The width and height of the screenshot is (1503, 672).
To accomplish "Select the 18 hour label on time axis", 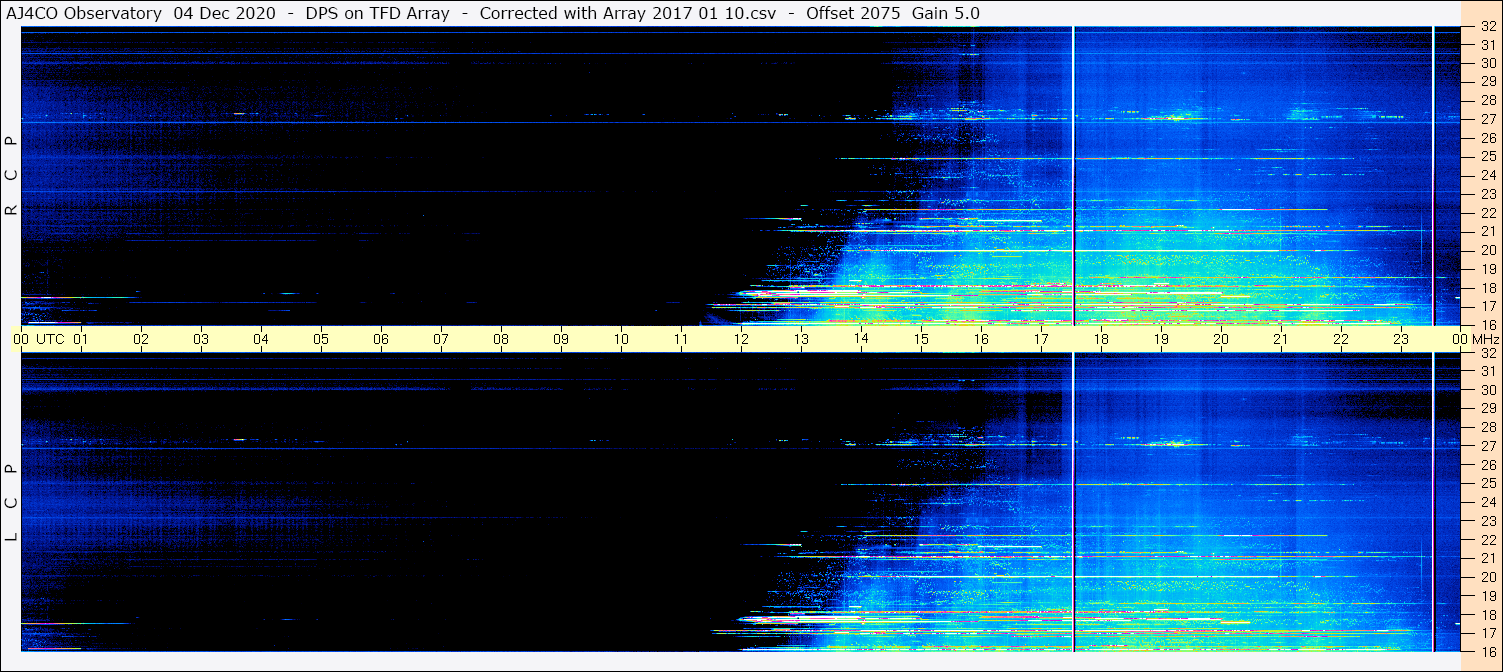I will pos(1101,339).
